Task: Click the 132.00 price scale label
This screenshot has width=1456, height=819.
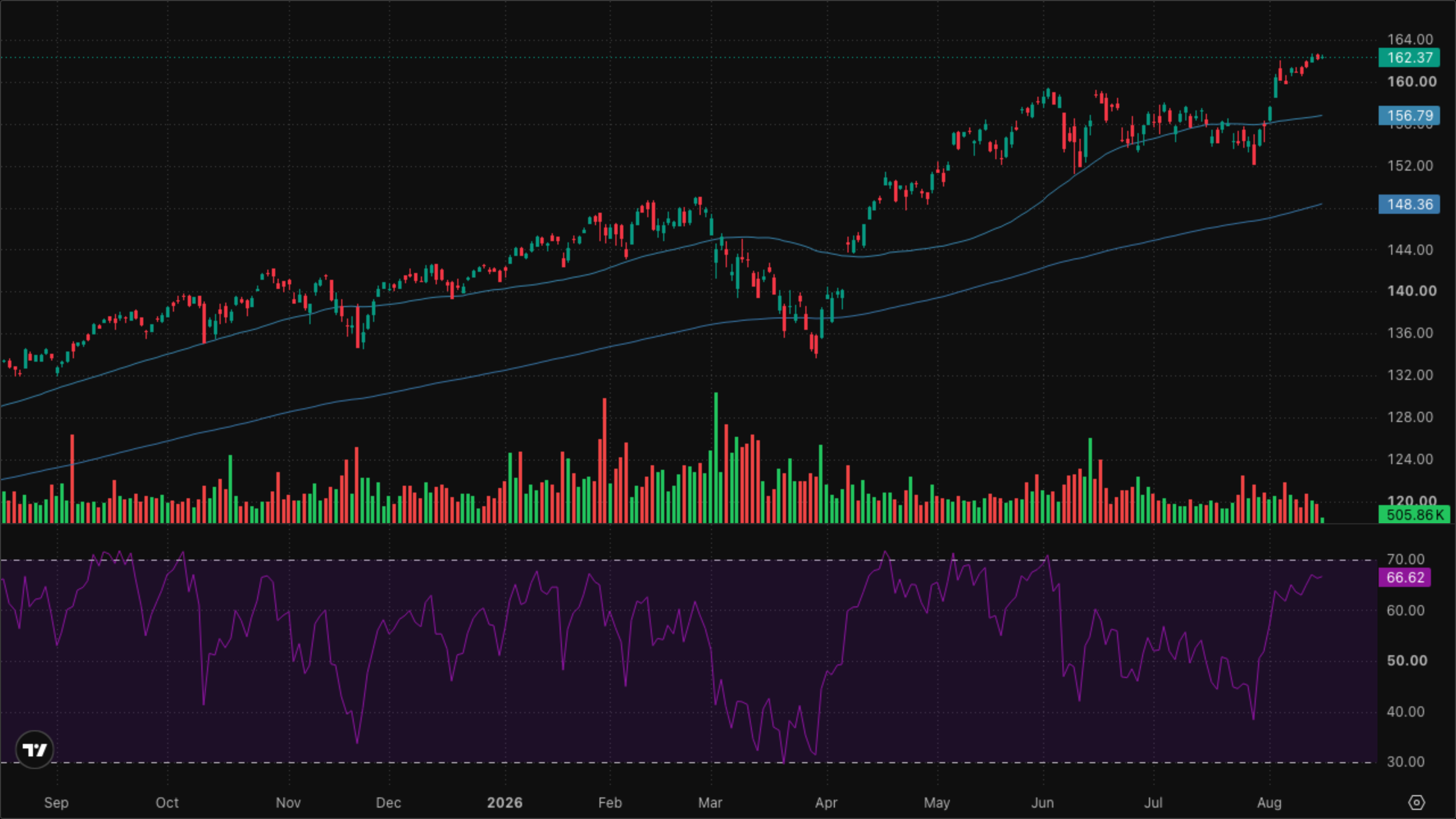Action: (1410, 375)
